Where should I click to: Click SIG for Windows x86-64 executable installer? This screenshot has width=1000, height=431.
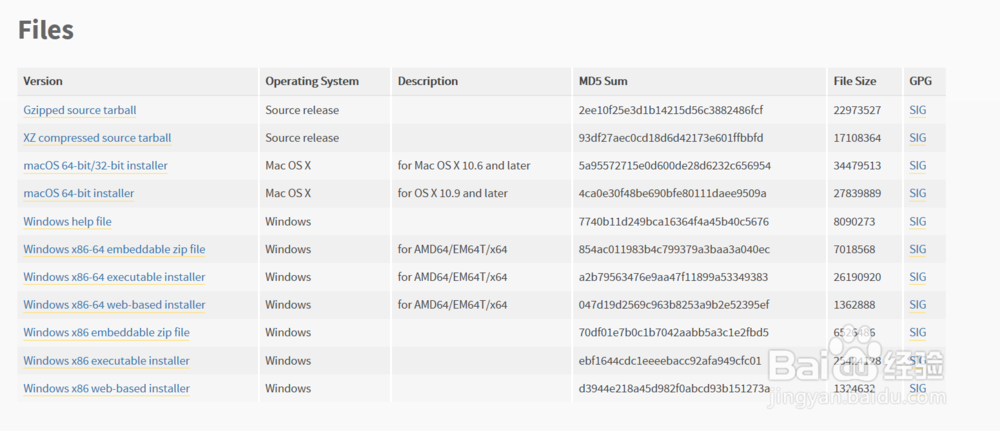pos(918,277)
